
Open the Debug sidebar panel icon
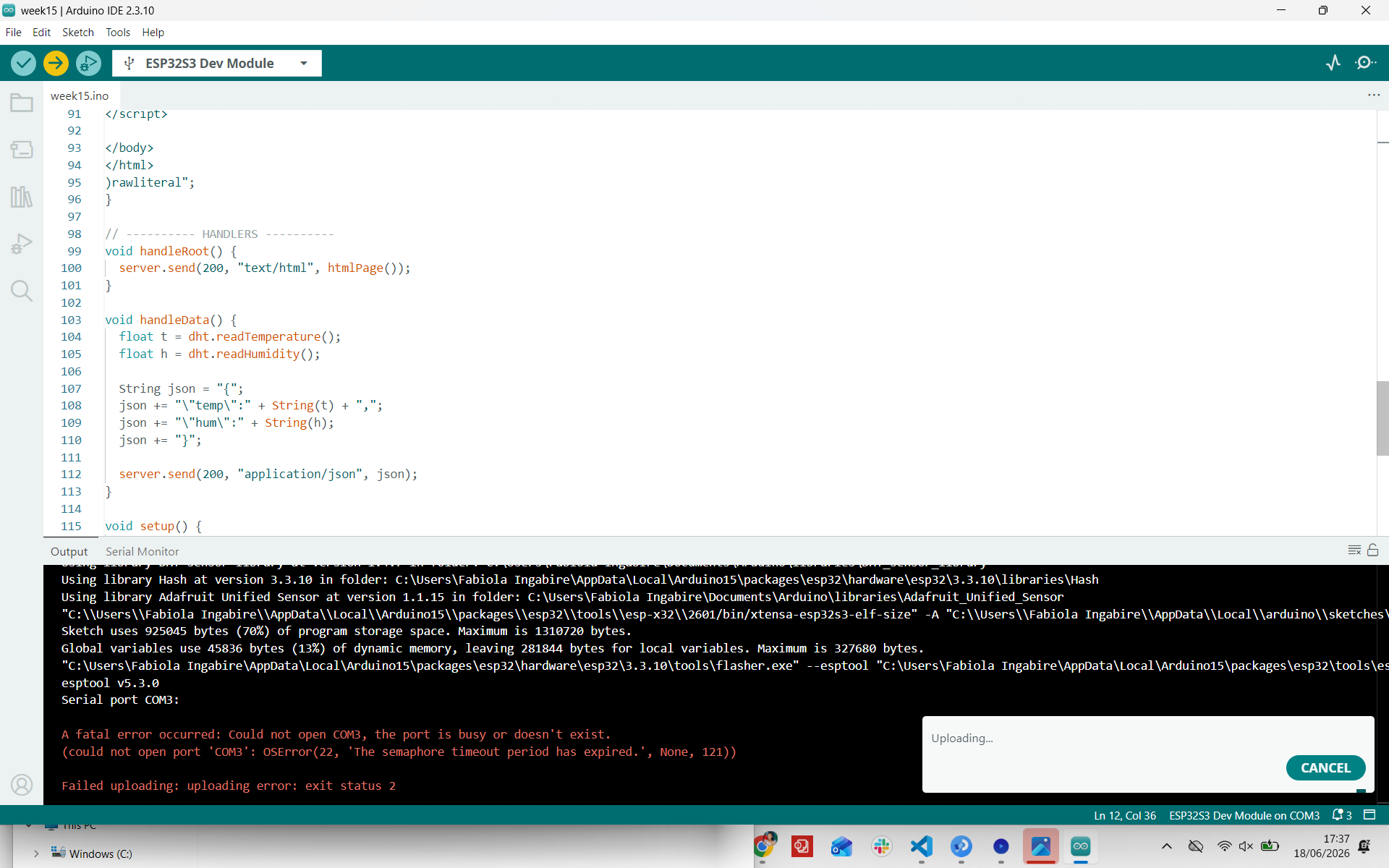[22, 243]
